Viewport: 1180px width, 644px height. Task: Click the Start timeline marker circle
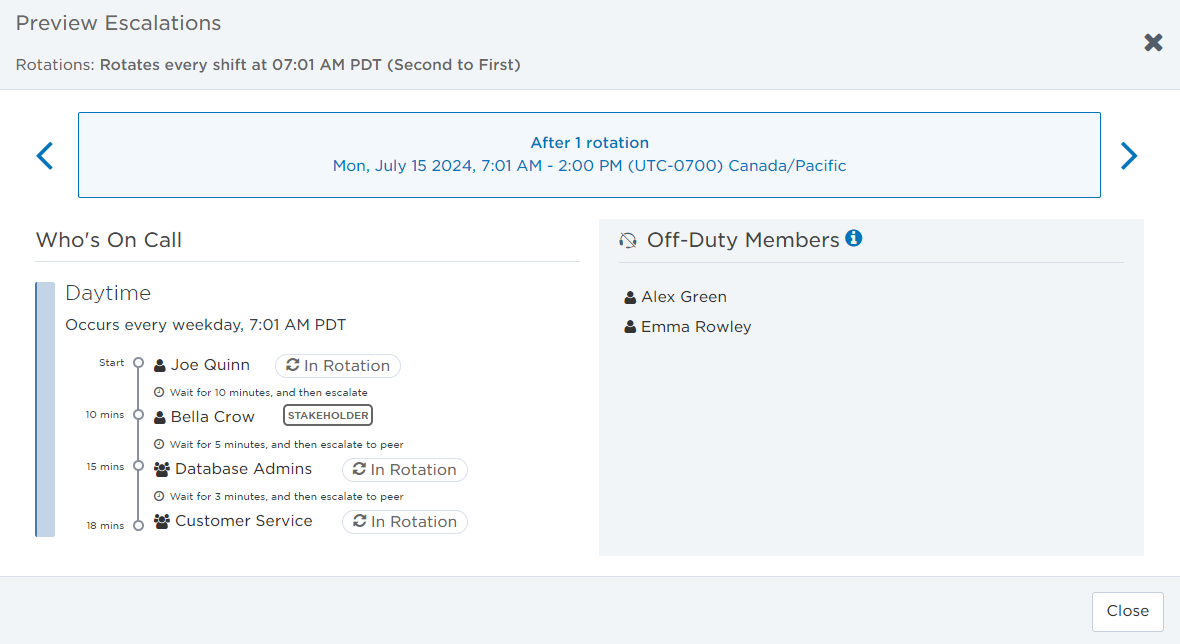(138, 363)
